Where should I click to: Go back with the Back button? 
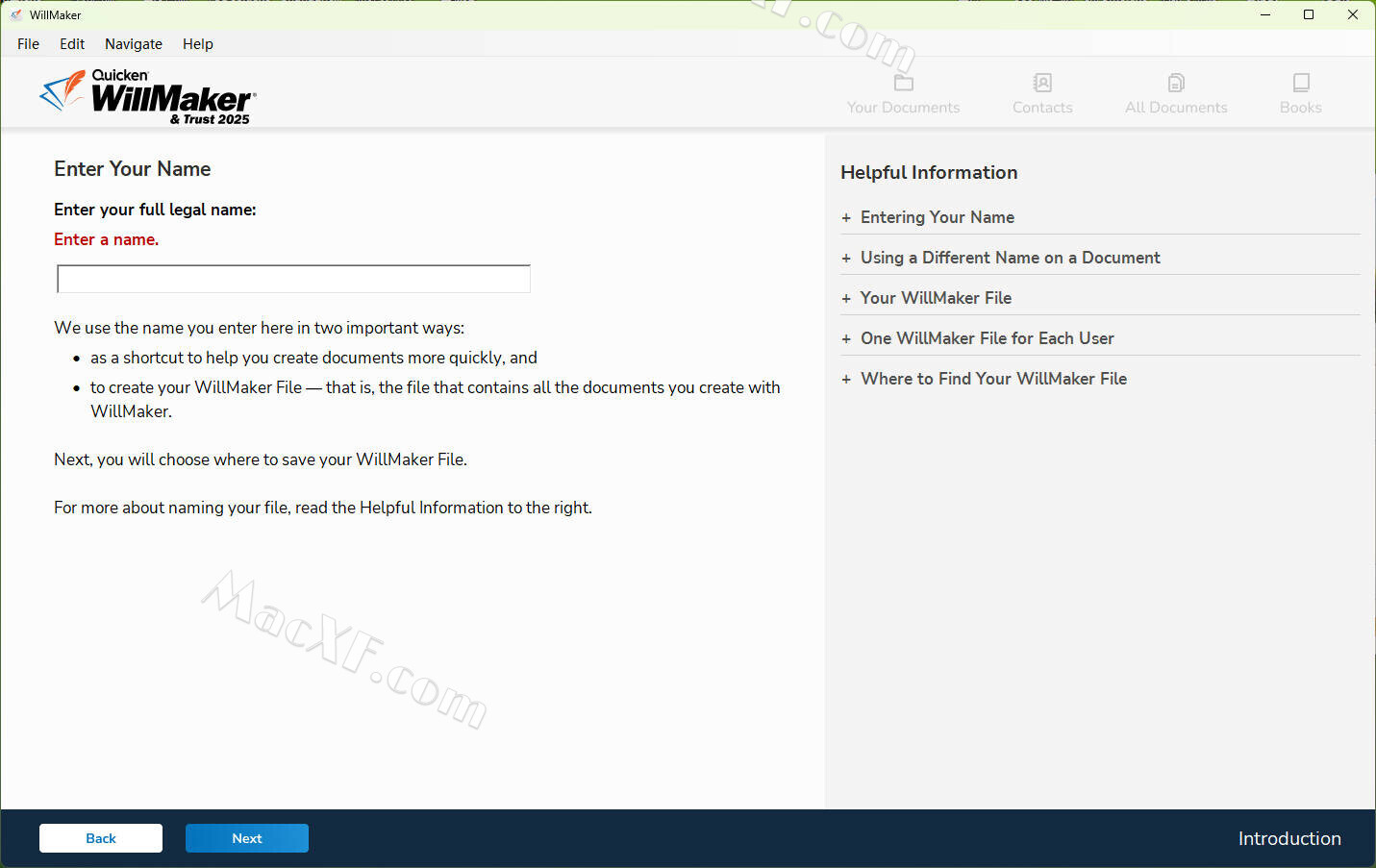101,838
